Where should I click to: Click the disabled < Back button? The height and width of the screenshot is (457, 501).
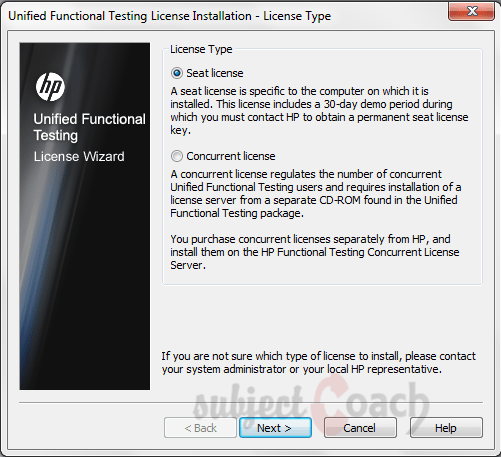[x=200, y=428]
